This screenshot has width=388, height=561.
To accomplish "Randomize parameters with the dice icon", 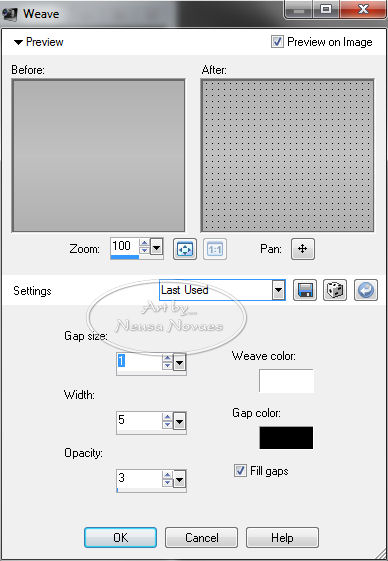I will (335, 290).
